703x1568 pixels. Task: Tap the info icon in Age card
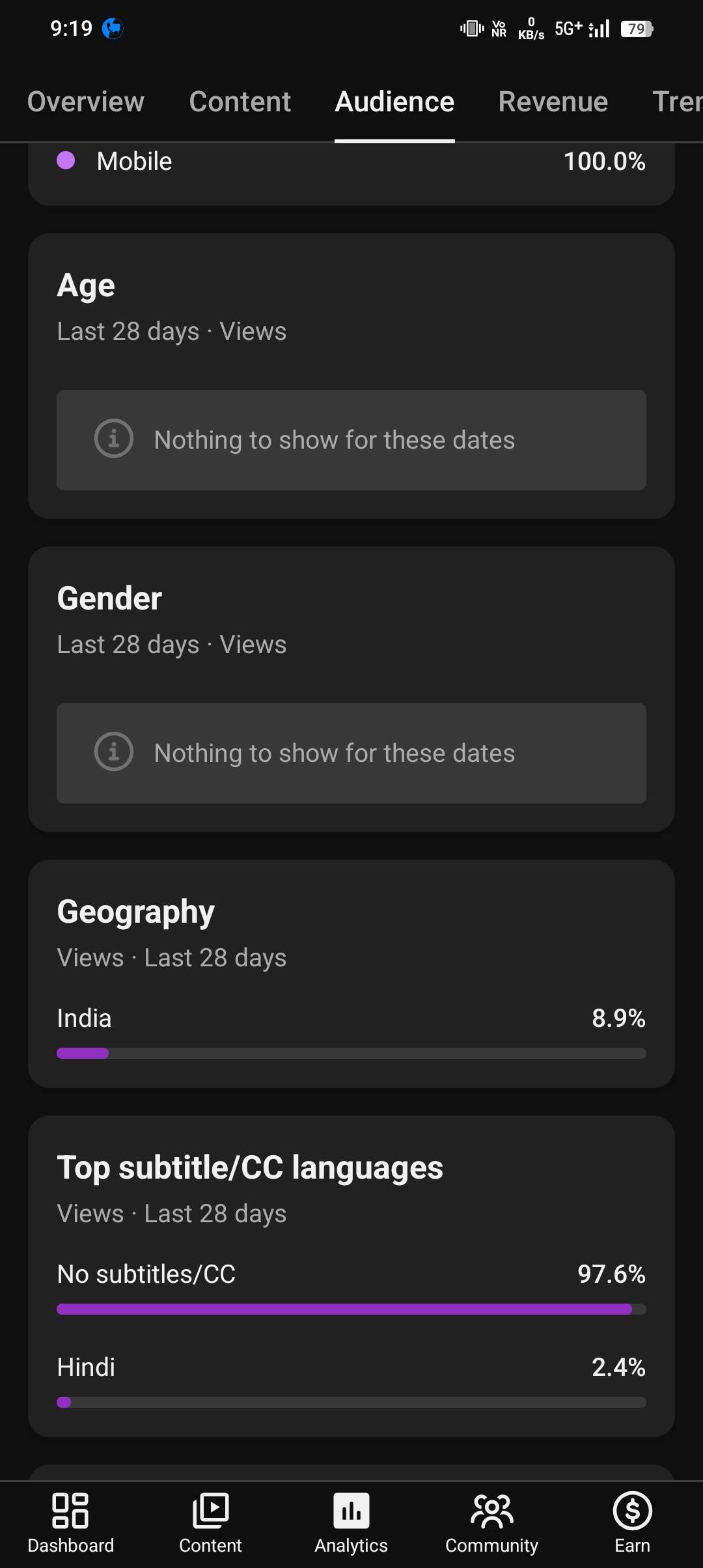click(114, 438)
